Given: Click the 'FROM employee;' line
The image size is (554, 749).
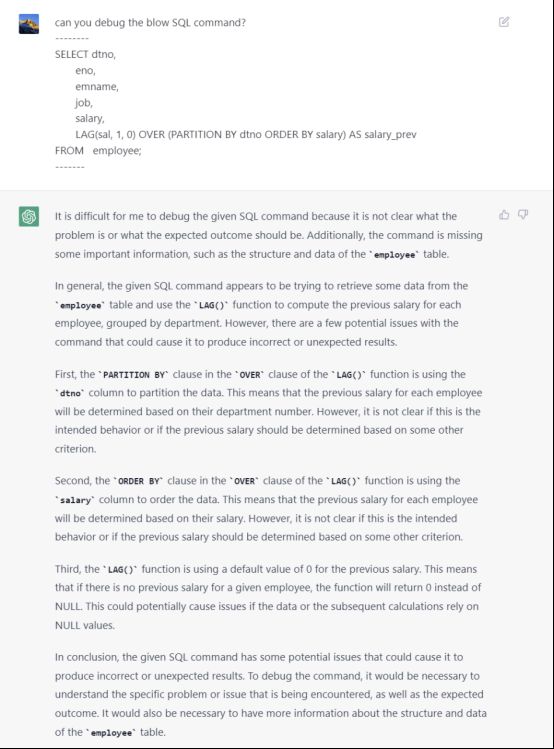Looking at the screenshot, I should (98, 150).
